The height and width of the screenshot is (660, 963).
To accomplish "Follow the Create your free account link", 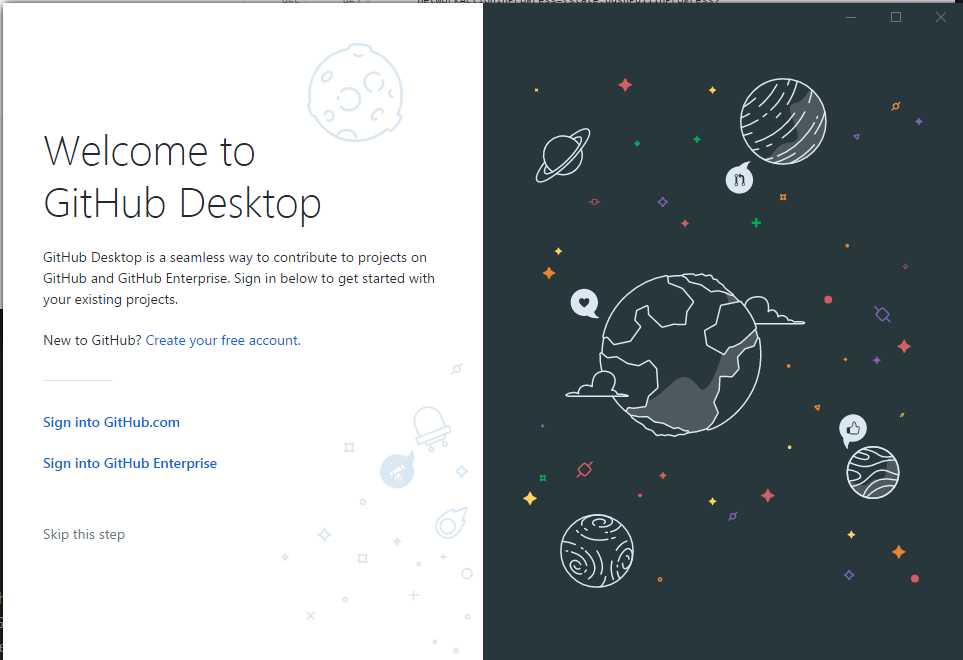I will click(x=221, y=340).
